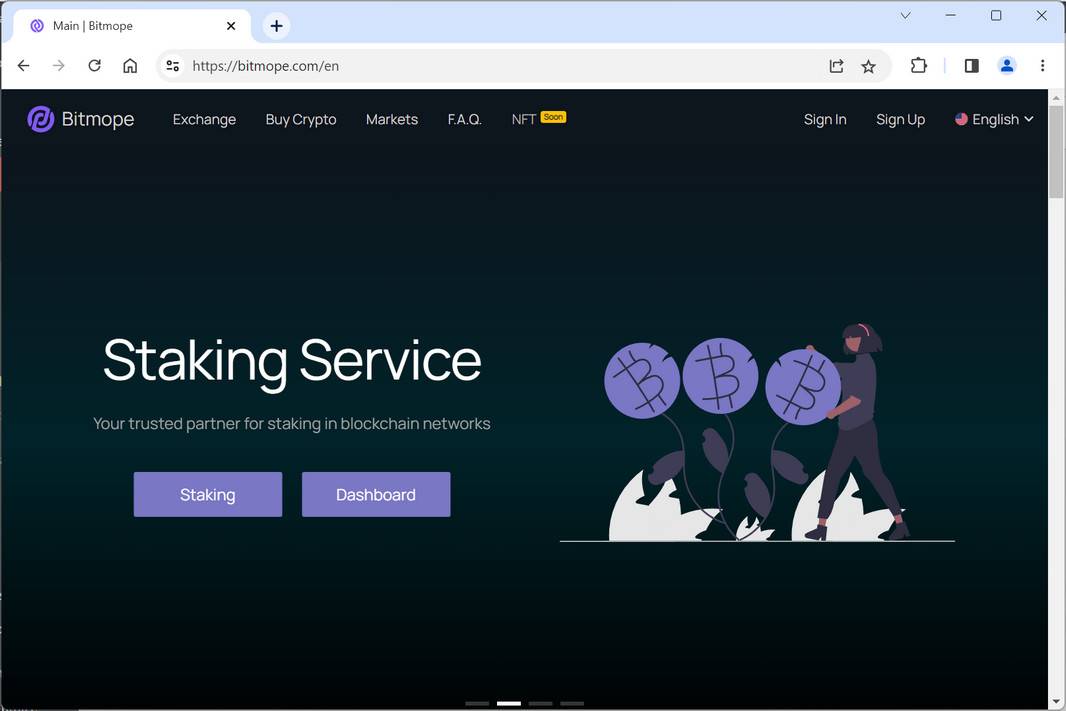The image size is (1066, 711).
Task: Click the profile account icon
Action: pos(1007,65)
